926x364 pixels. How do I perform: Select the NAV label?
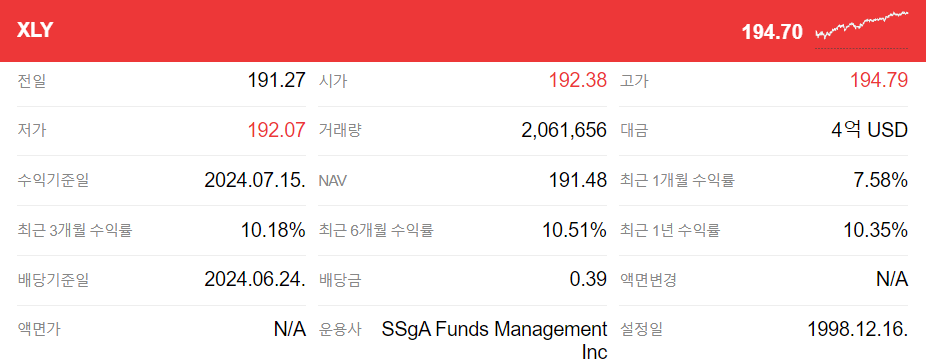(x=332, y=180)
